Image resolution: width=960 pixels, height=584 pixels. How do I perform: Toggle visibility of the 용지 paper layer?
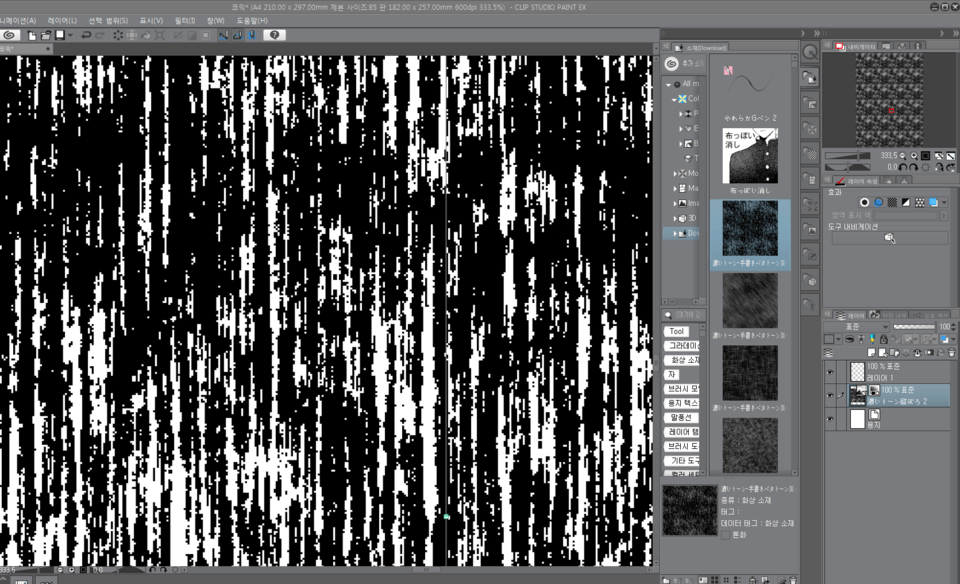830,419
